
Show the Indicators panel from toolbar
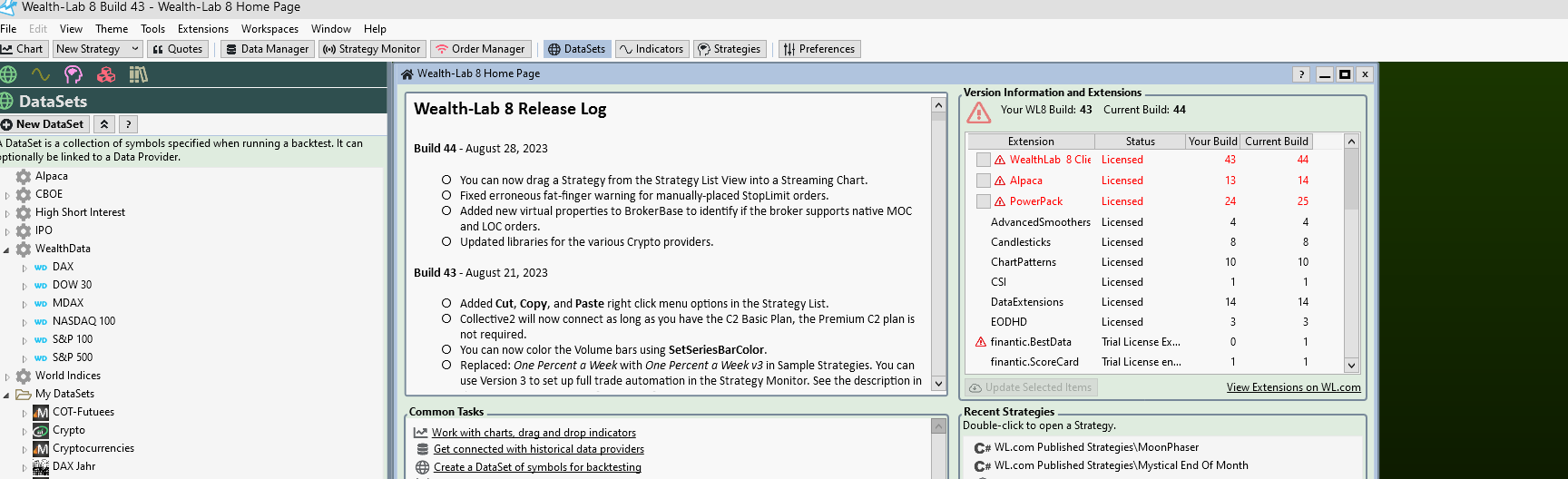652,49
